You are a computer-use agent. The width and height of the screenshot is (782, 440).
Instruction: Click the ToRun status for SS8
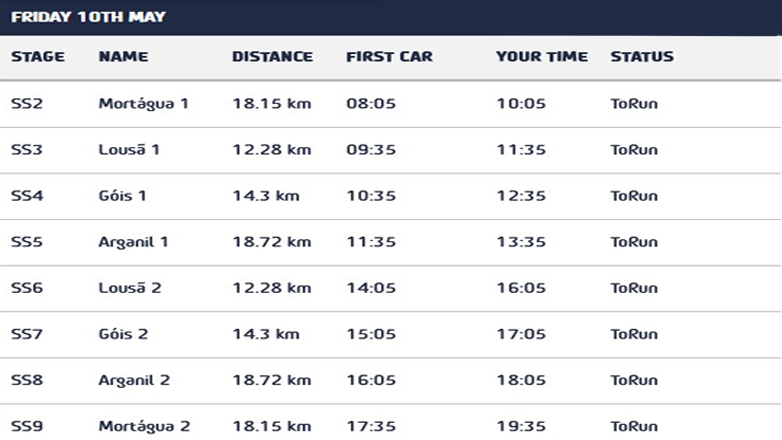pyautogui.click(x=634, y=380)
